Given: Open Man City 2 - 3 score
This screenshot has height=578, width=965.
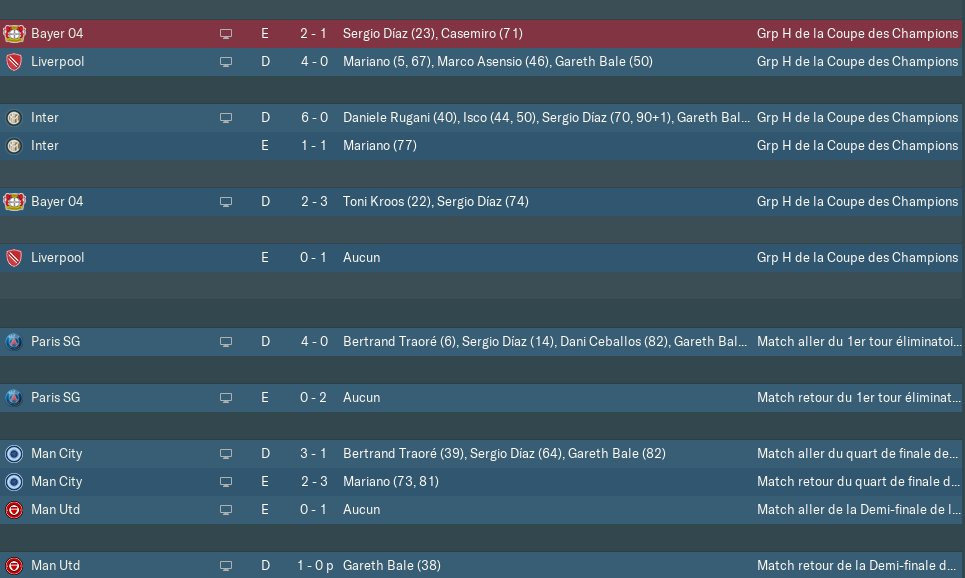Looking at the screenshot, I should point(314,482).
